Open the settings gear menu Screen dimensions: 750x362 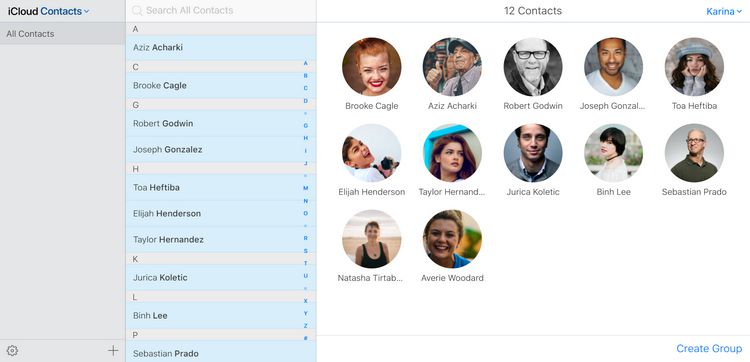12,351
